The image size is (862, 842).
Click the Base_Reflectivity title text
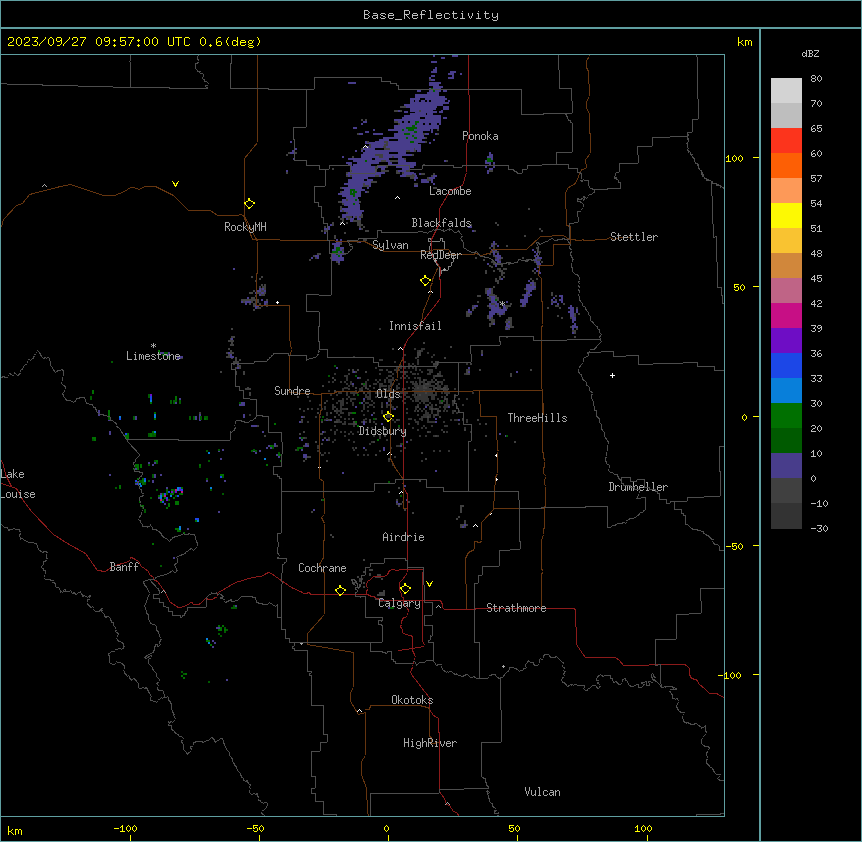tap(431, 15)
